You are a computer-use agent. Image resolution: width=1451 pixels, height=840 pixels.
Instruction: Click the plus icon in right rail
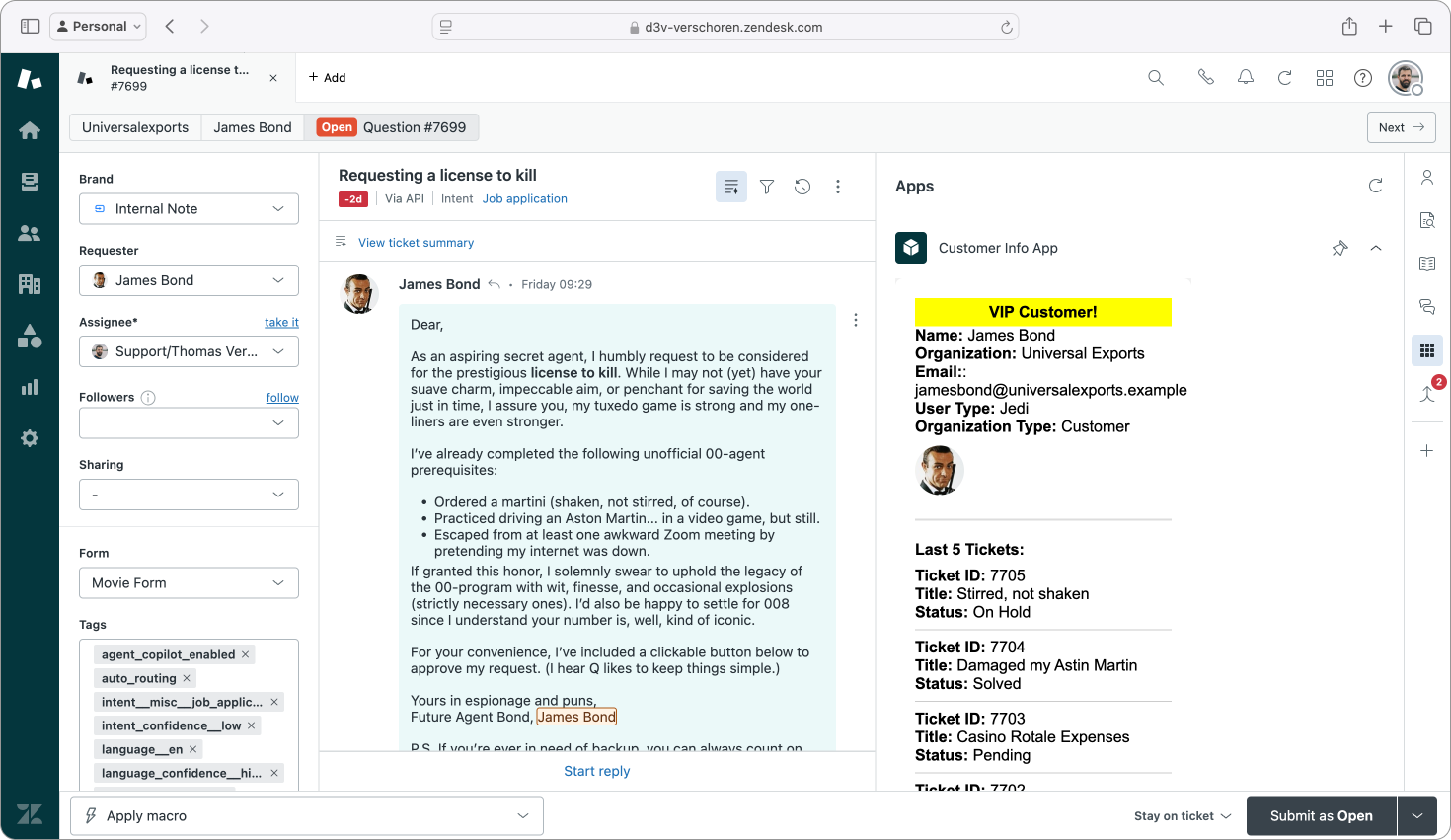click(1427, 451)
